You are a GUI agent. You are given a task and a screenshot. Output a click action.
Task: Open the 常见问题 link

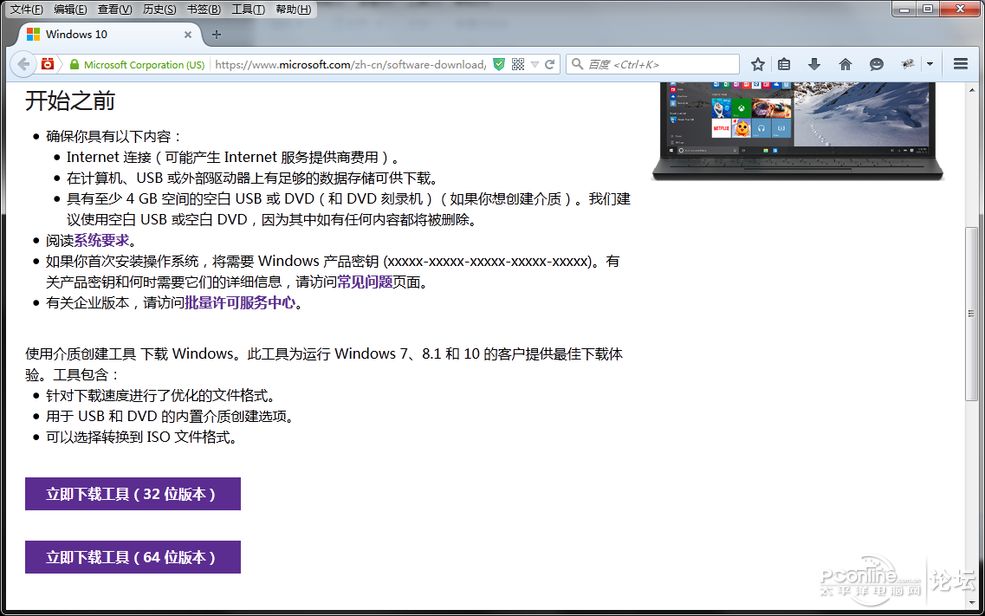(365, 282)
